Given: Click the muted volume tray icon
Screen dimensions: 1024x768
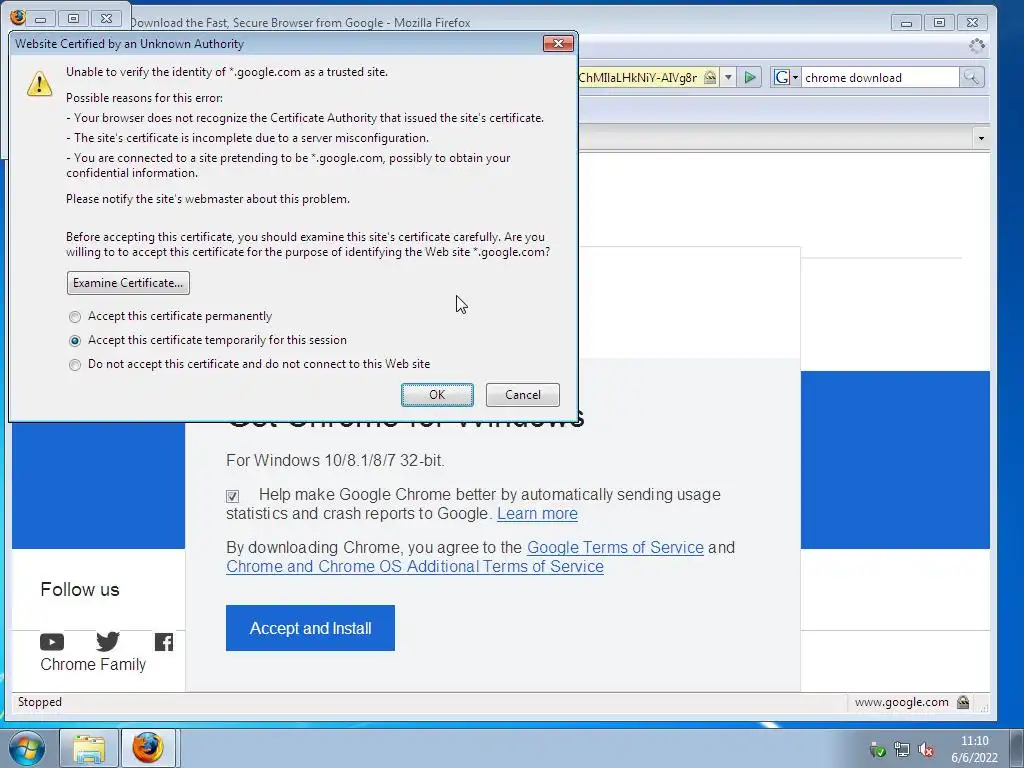Looking at the screenshot, I should [925, 750].
